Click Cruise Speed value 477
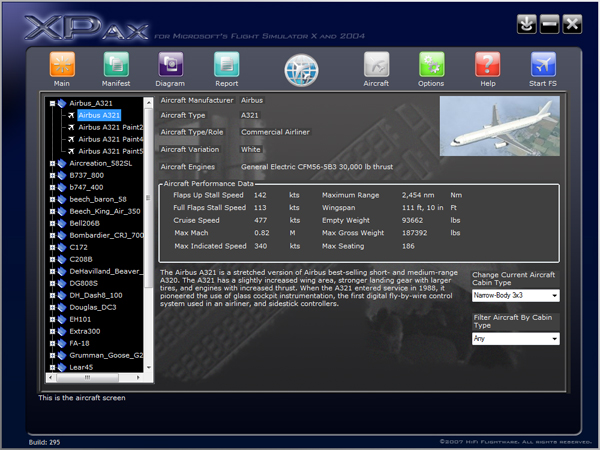This screenshot has height=450, width=600. (261, 220)
